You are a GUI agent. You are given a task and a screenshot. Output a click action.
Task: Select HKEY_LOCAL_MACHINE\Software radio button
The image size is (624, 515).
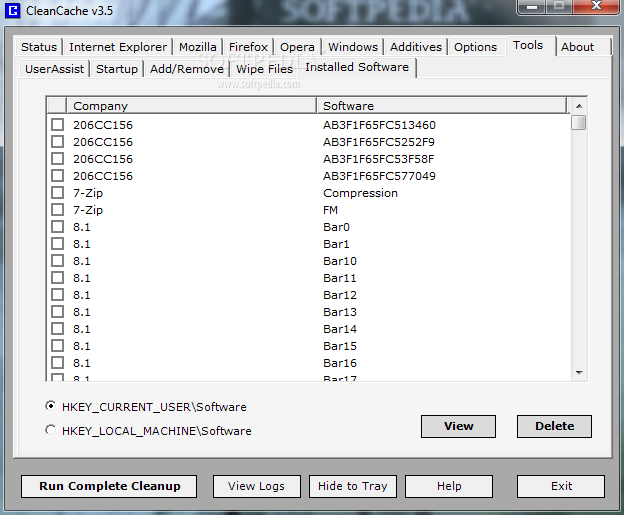click(x=51, y=430)
